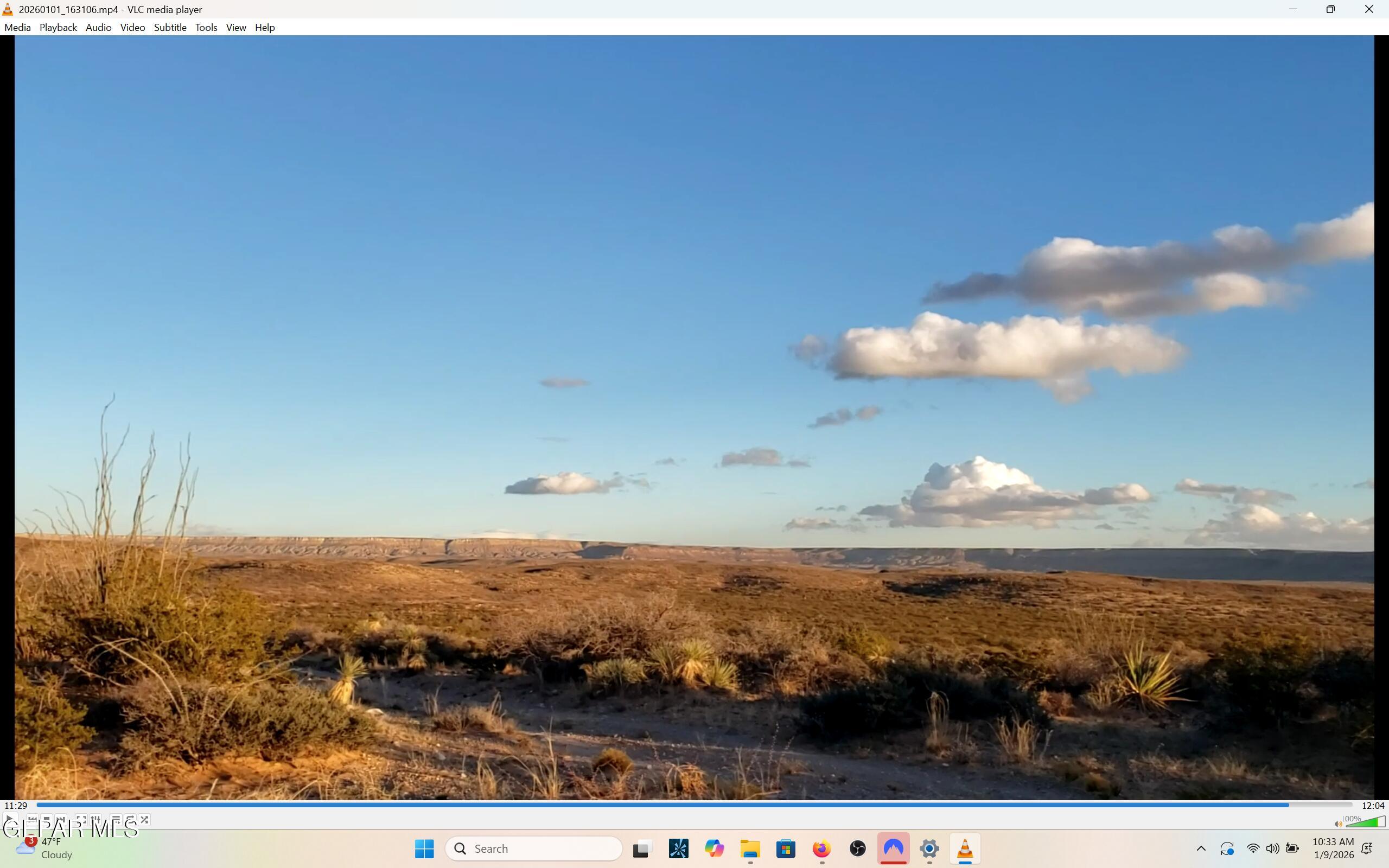
Task: Open the Media menu
Action: 17,28
